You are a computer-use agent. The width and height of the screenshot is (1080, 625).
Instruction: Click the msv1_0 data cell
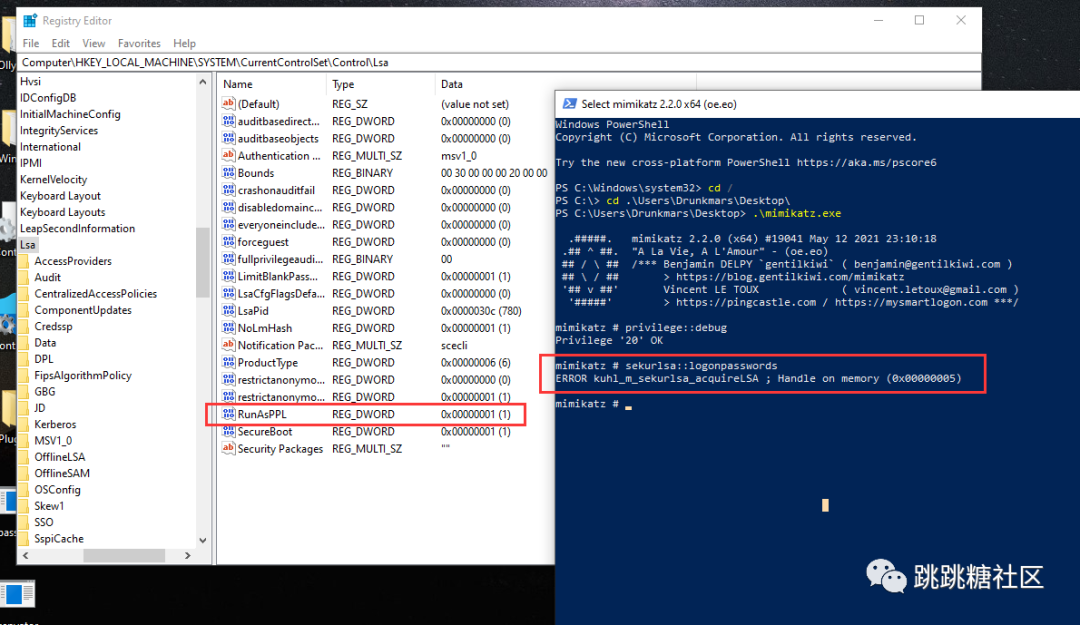click(459, 156)
